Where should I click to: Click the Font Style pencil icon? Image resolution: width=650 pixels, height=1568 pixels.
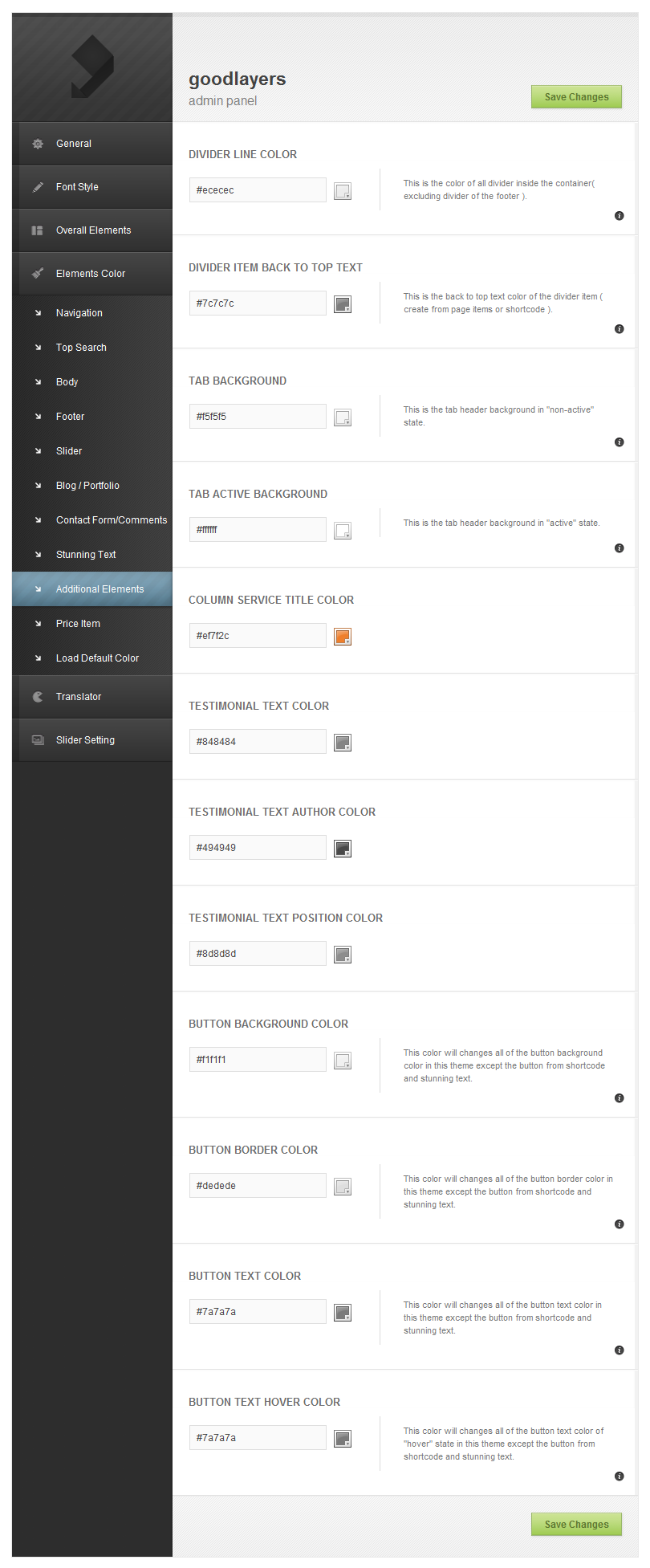tap(38, 187)
